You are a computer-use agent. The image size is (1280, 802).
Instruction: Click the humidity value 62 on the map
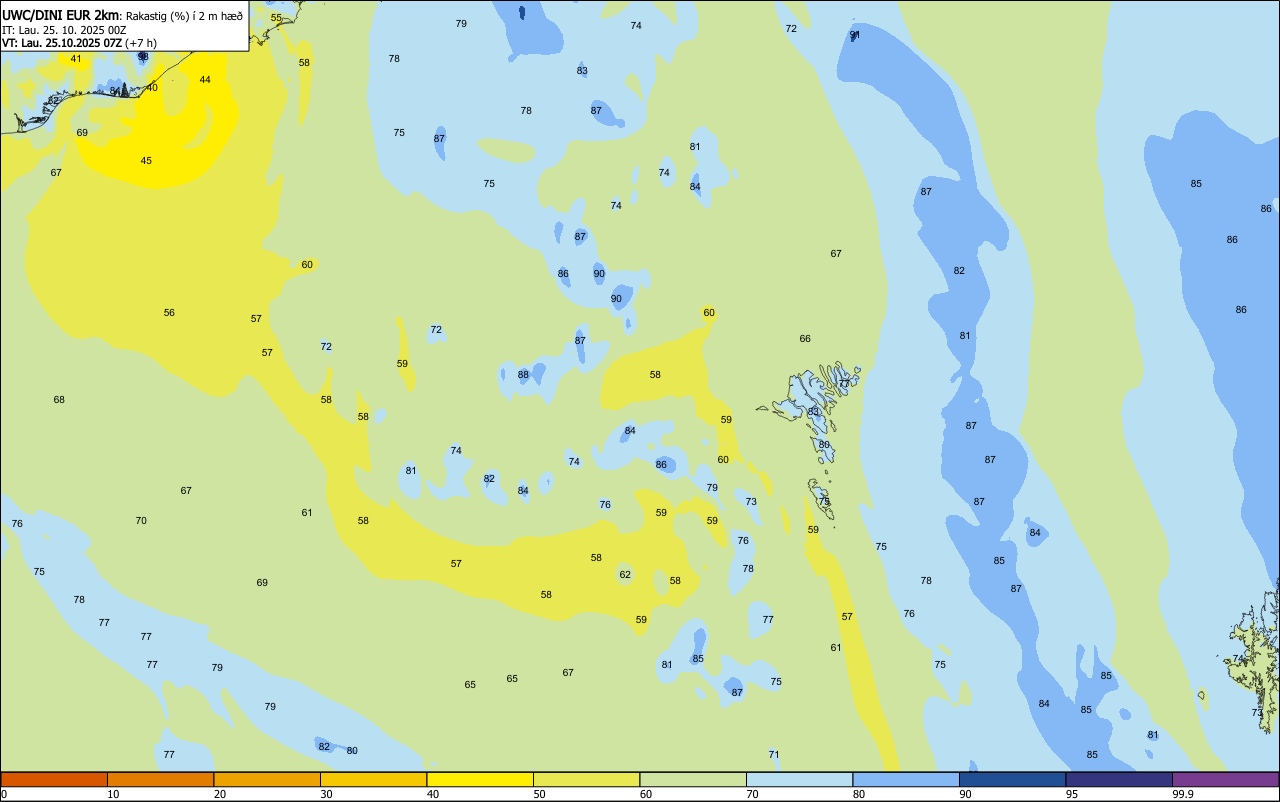625,575
